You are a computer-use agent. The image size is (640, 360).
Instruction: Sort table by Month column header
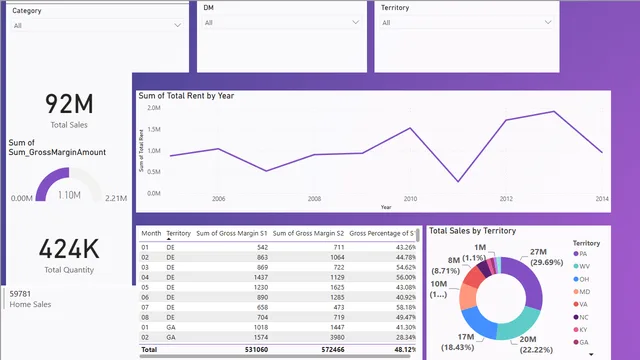point(151,233)
